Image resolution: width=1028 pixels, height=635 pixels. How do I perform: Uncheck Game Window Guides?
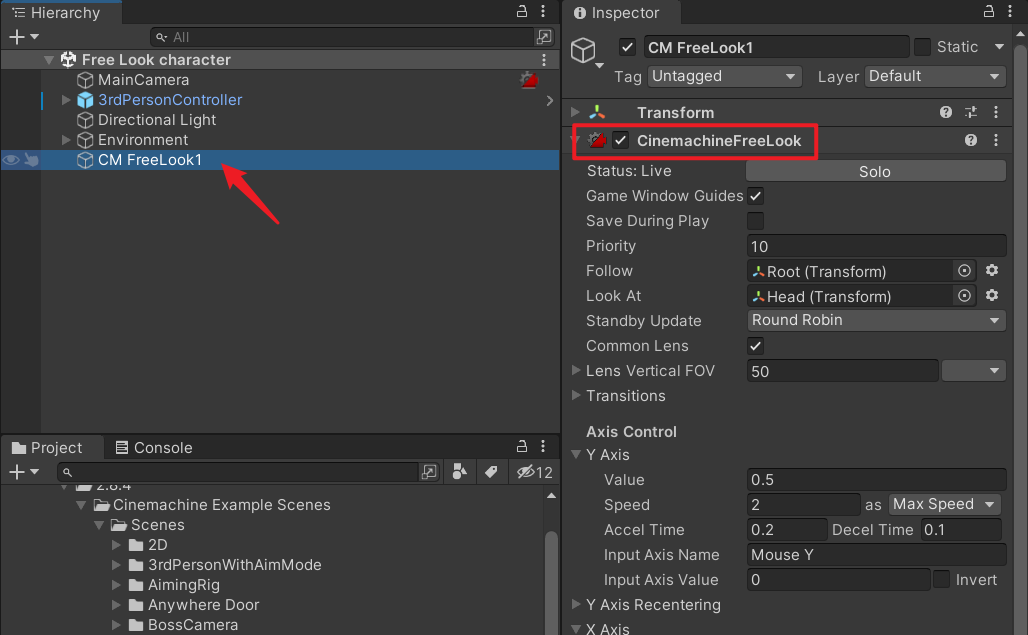pos(755,196)
